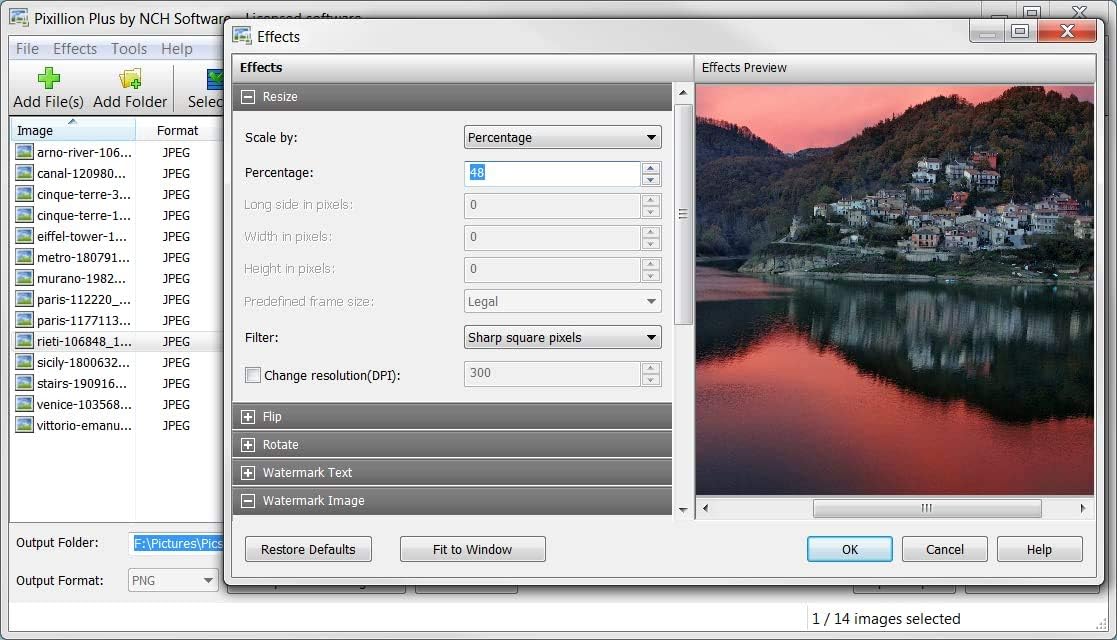Expand the Rotate section
Screen dimensions: 1117x640
248,445
